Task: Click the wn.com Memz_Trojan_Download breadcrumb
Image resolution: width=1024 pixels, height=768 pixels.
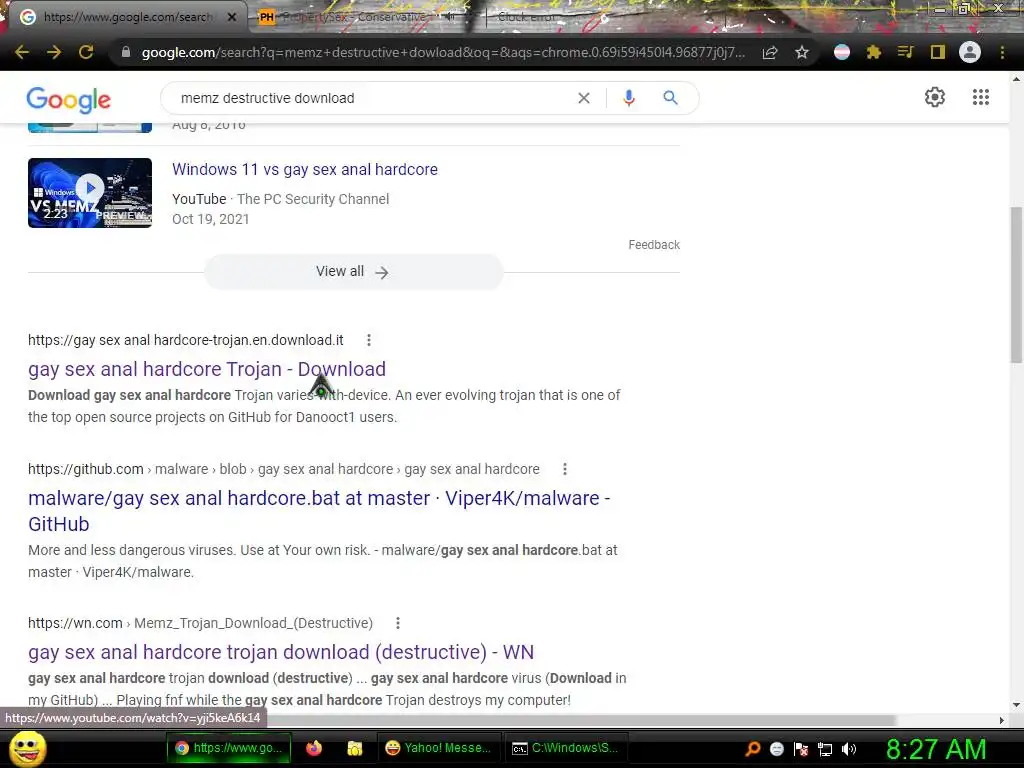Action: [200, 623]
